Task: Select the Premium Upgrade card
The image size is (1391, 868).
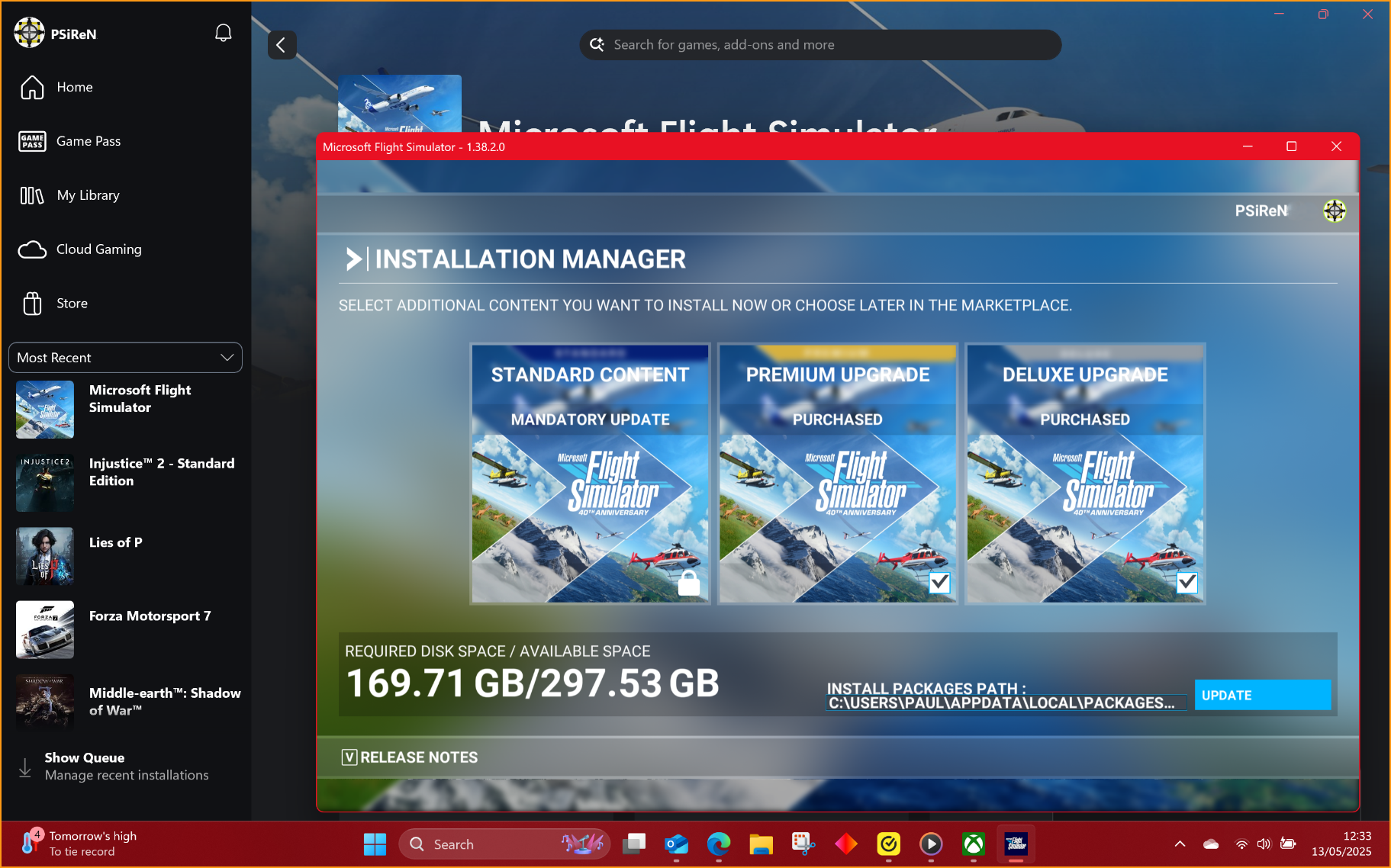Action: [x=838, y=474]
